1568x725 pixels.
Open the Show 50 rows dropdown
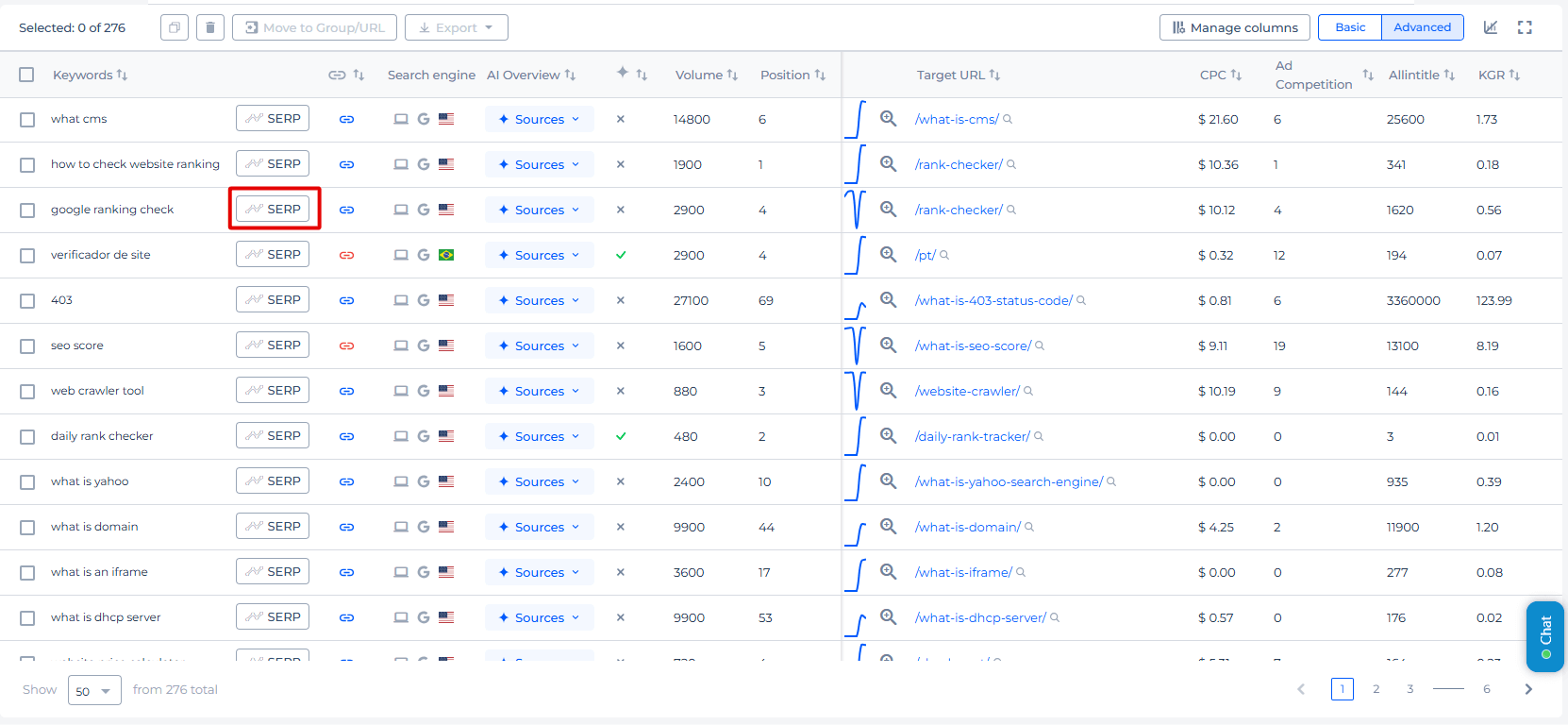click(94, 690)
